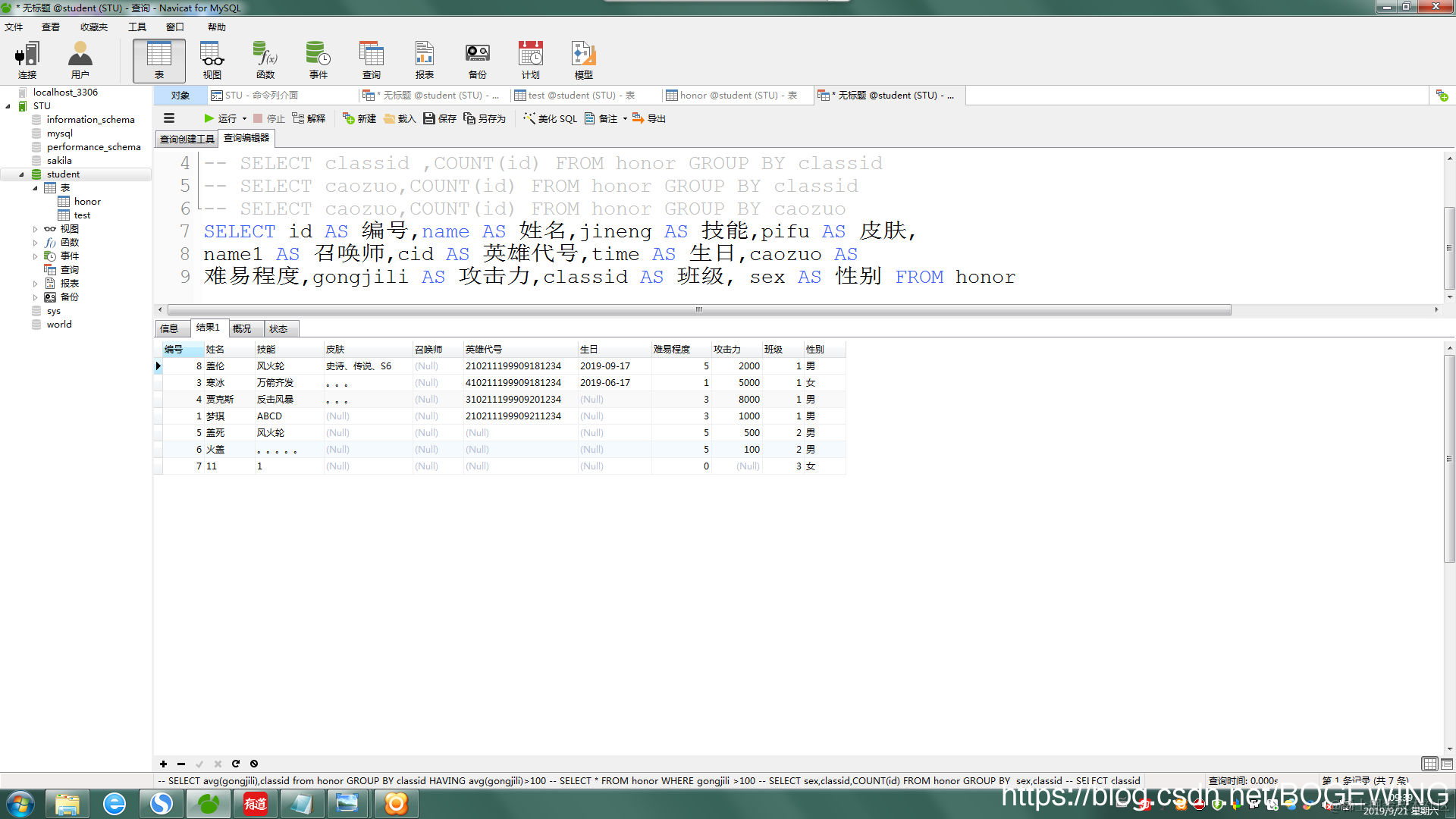
Task: Open the 运行 dropdown arrow
Action: (244, 118)
